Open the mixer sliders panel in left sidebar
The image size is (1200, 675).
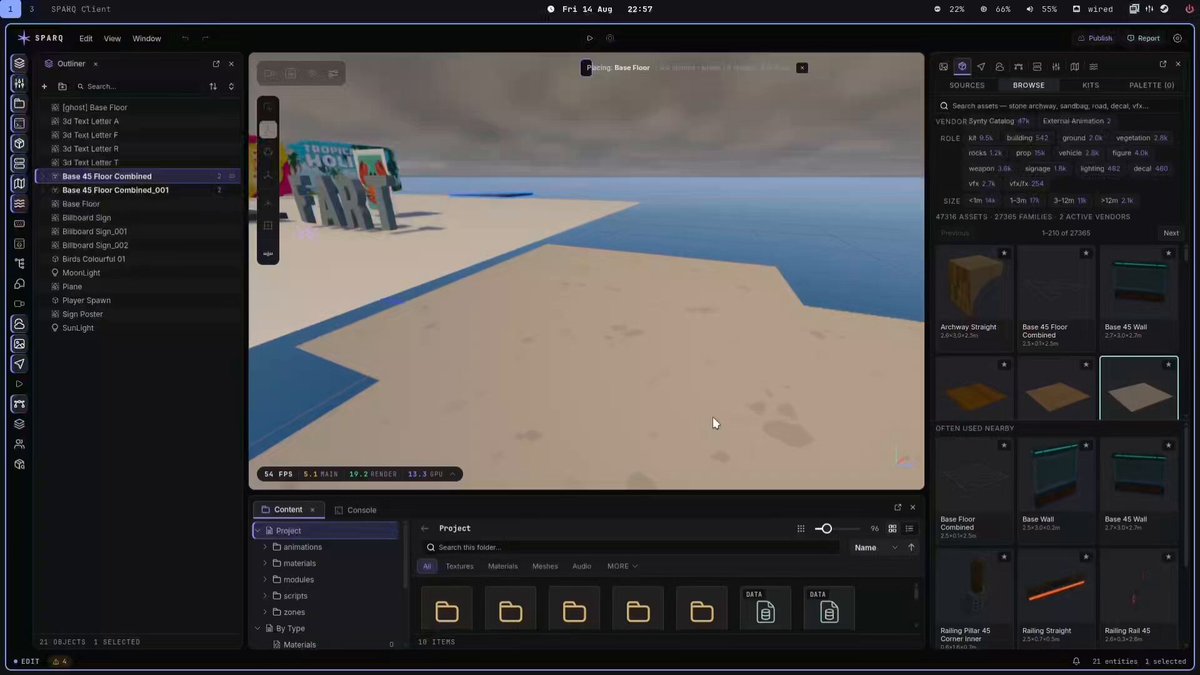pyautogui.click(x=19, y=83)
